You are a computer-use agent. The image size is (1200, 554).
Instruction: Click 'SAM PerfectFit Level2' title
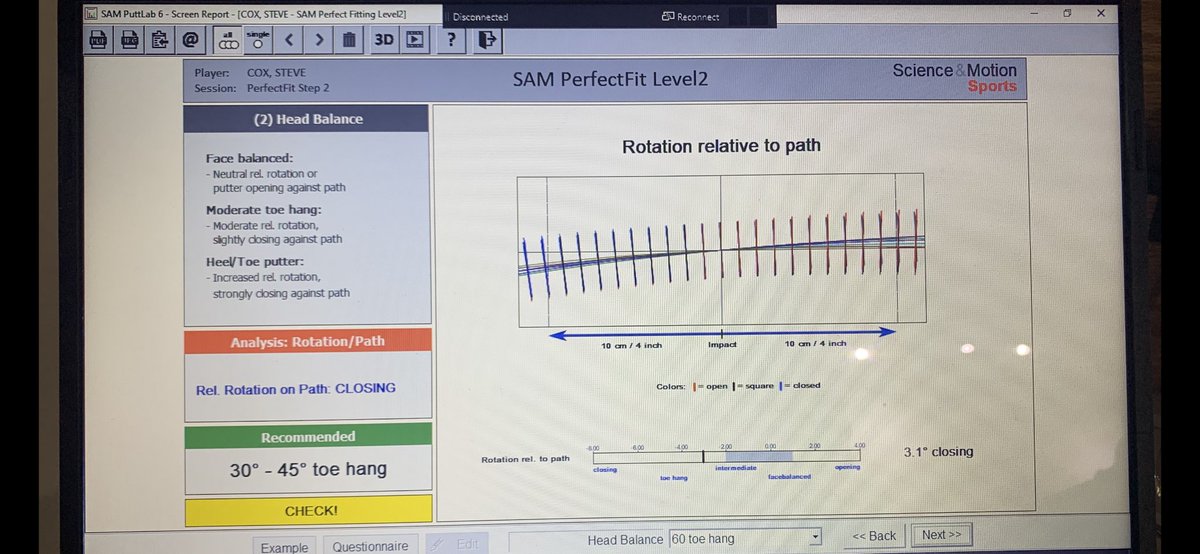[x=610, y=79]
